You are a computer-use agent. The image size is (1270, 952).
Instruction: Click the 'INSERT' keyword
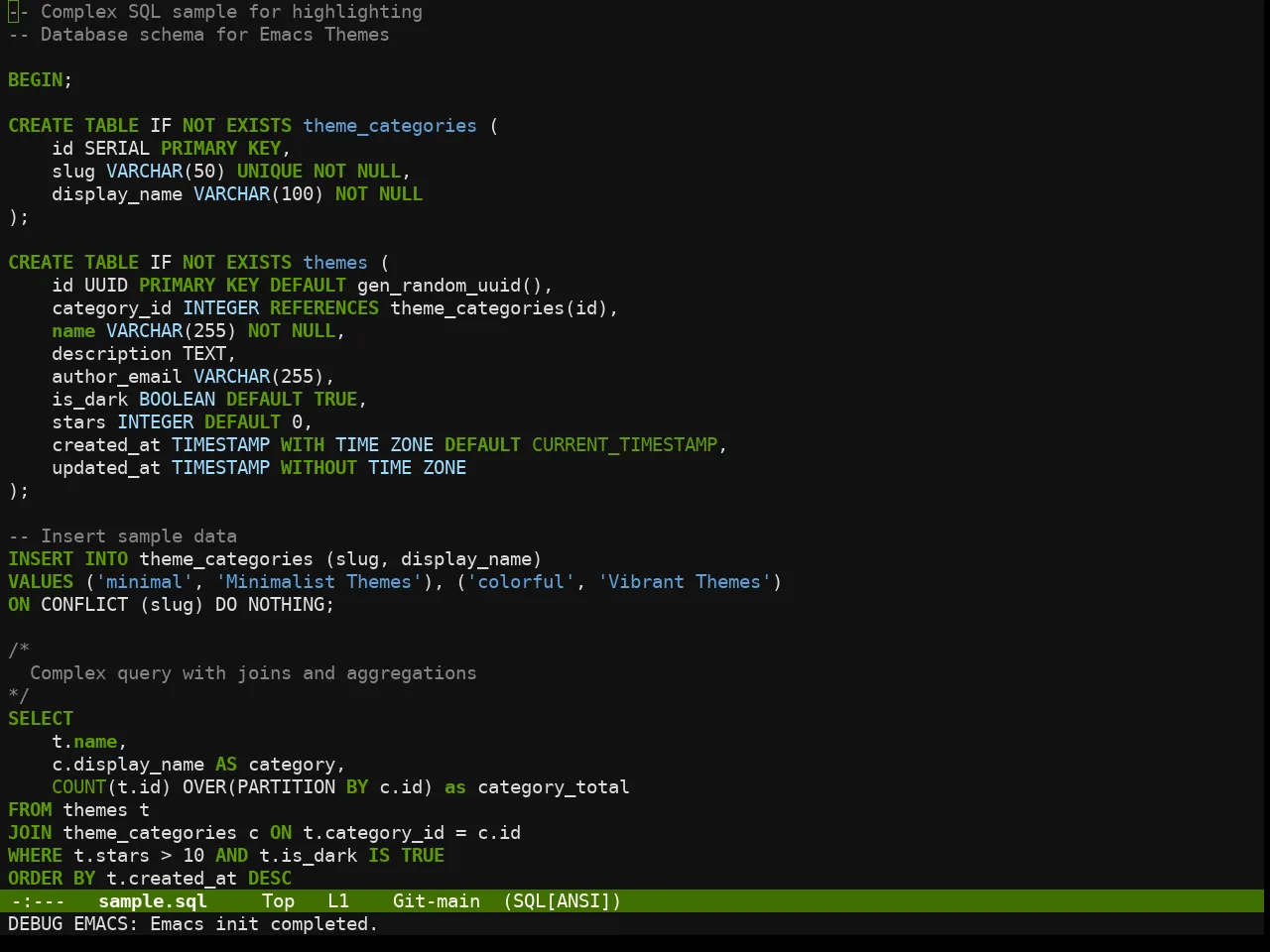pyautogui.click(x=41, y=559)
